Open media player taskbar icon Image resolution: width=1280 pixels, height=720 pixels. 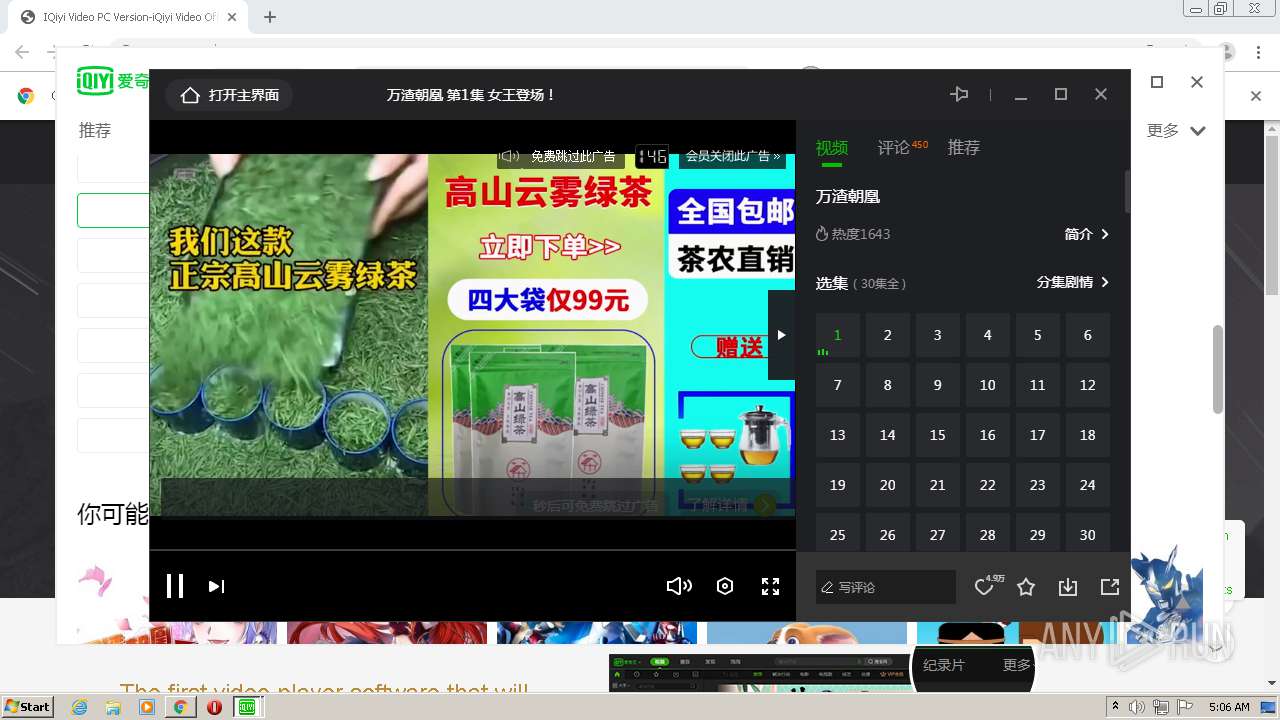click(x=147, y=707)
